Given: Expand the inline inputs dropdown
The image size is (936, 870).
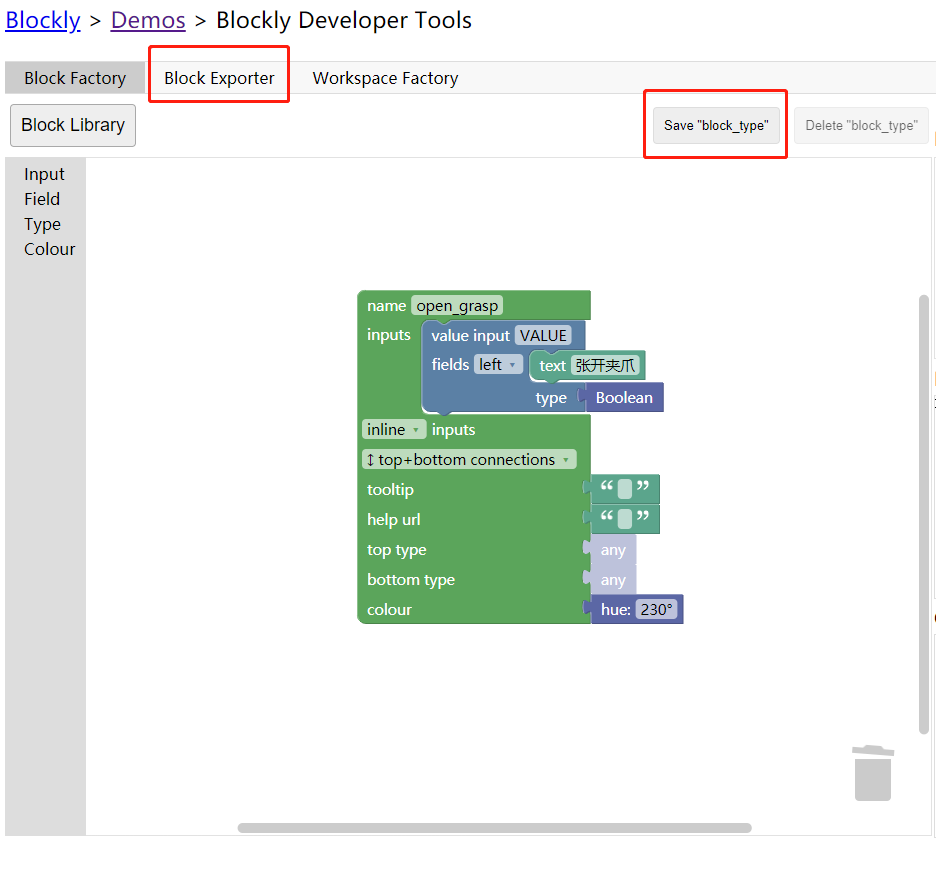Looking at the screenshot, I should pos(394,430).
